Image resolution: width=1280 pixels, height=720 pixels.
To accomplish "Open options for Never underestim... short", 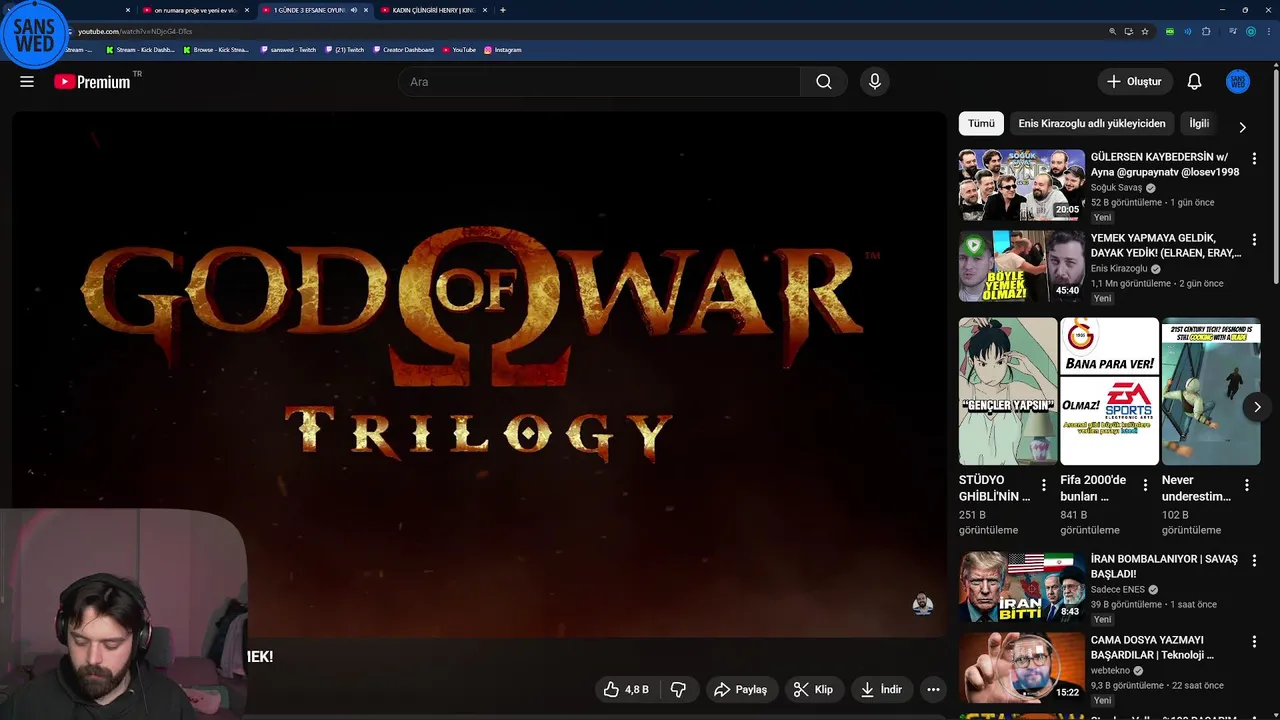I will (1246, 485).
